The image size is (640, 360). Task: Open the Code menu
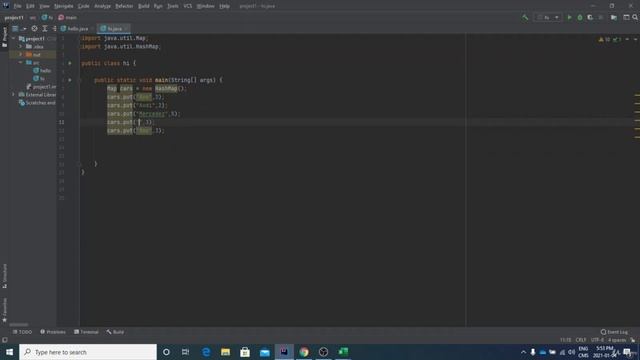coord(84,6)
